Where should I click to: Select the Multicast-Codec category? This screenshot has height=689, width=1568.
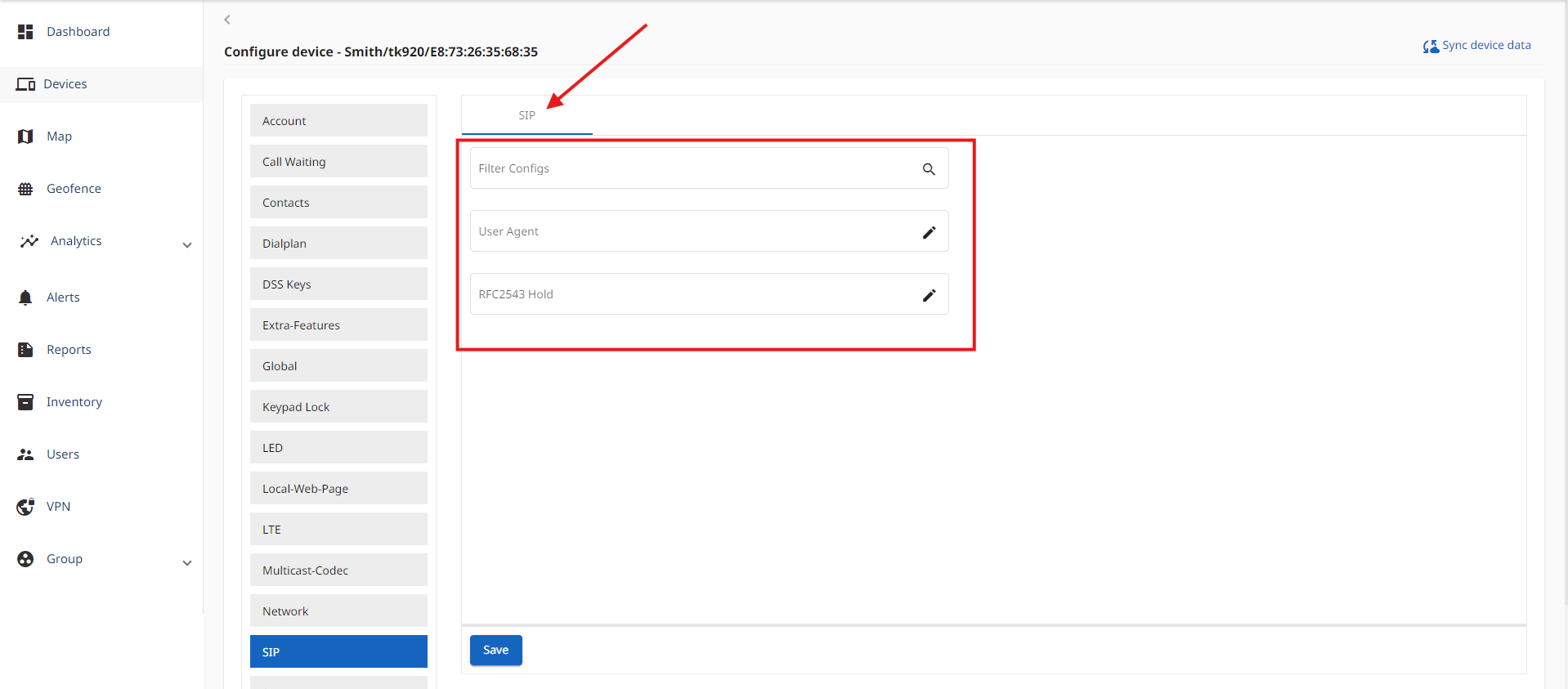coord(338,570)
